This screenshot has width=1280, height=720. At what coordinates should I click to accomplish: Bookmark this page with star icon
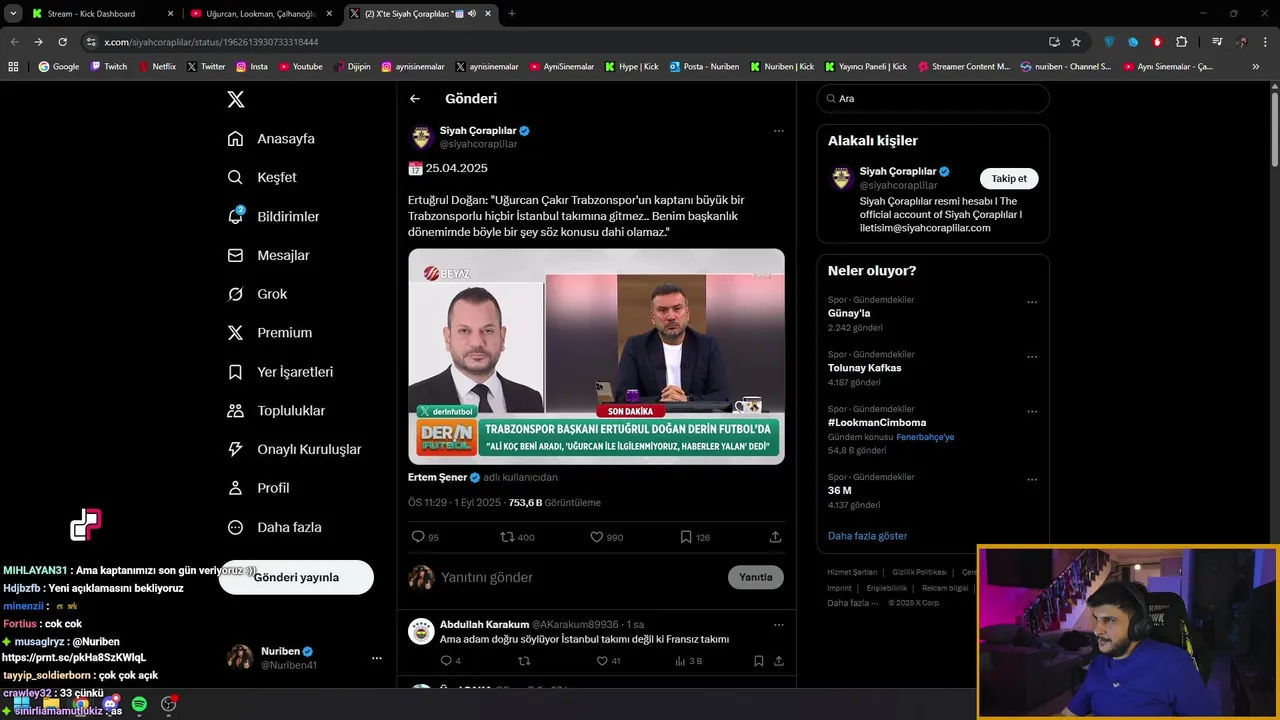coord(1076,42)
